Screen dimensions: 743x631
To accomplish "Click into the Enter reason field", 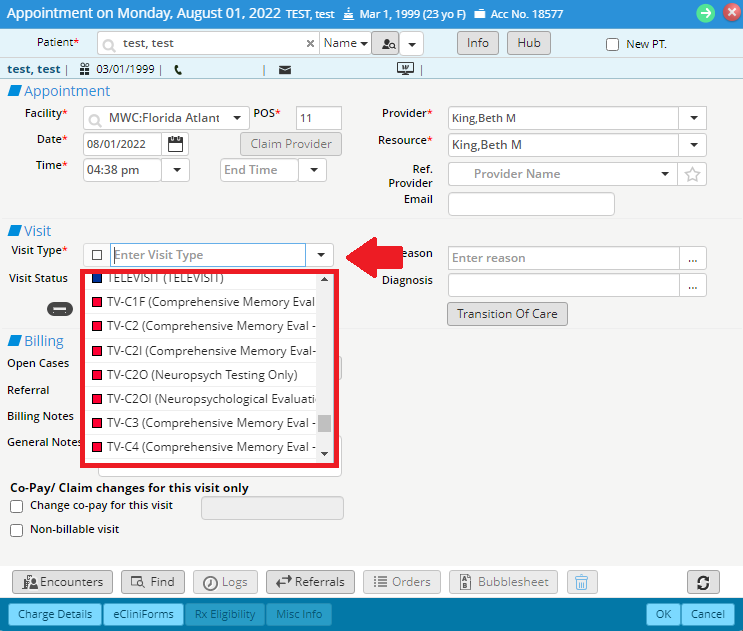I will 562,258.
